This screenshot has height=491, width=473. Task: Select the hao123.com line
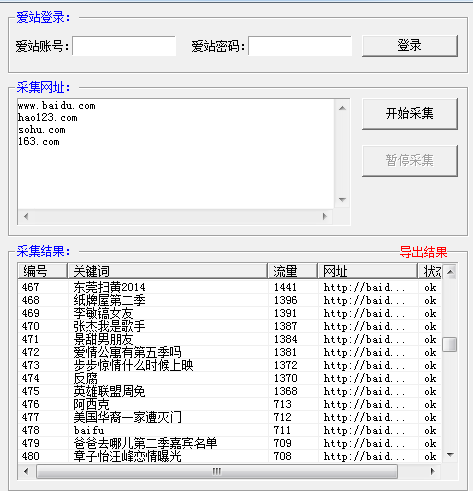point(48,118)
